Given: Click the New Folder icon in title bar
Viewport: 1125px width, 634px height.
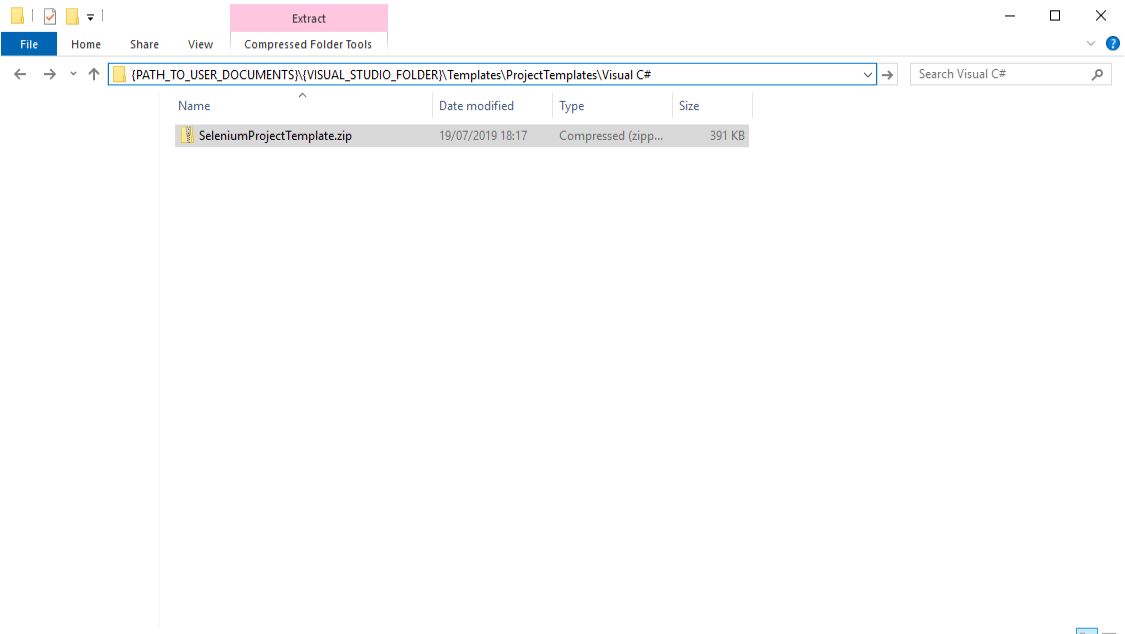Looking at the screenshot, I should pos(72,16).
